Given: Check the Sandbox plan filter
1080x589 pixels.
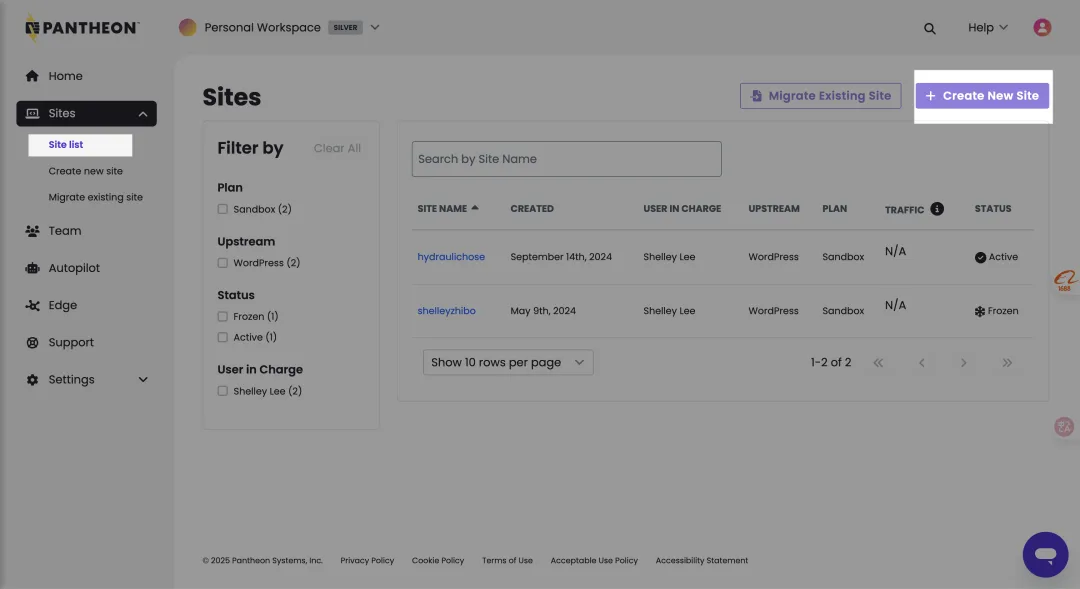Looking at the screenshot, I should (223, 209).
